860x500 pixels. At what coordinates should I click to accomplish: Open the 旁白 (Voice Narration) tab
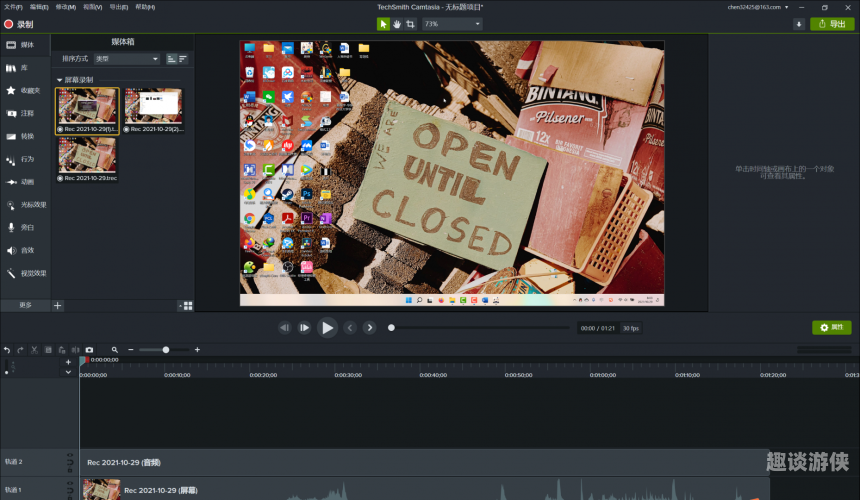tap(25, 228)
